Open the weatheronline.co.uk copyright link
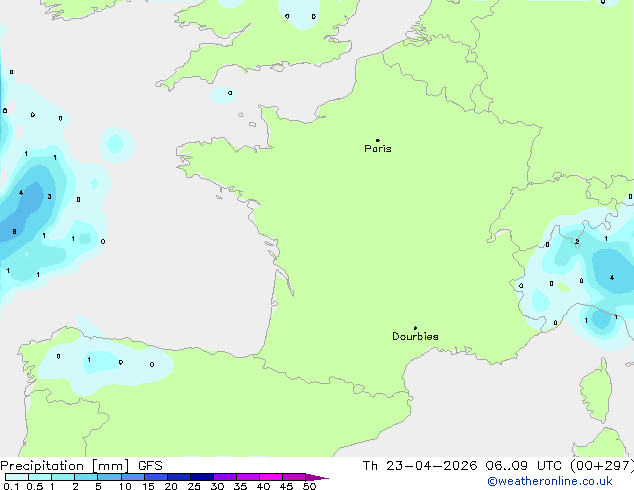 [550, 481]
